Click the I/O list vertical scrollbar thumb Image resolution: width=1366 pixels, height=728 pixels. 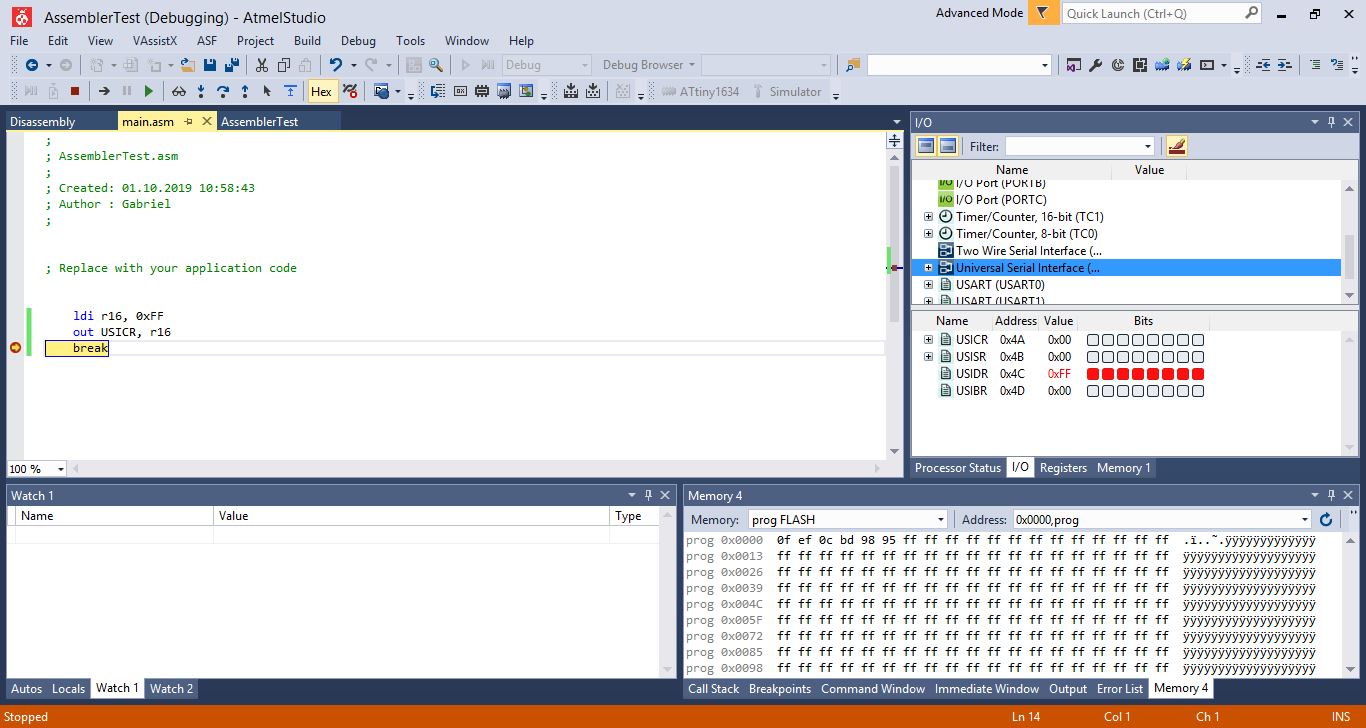1349,259
